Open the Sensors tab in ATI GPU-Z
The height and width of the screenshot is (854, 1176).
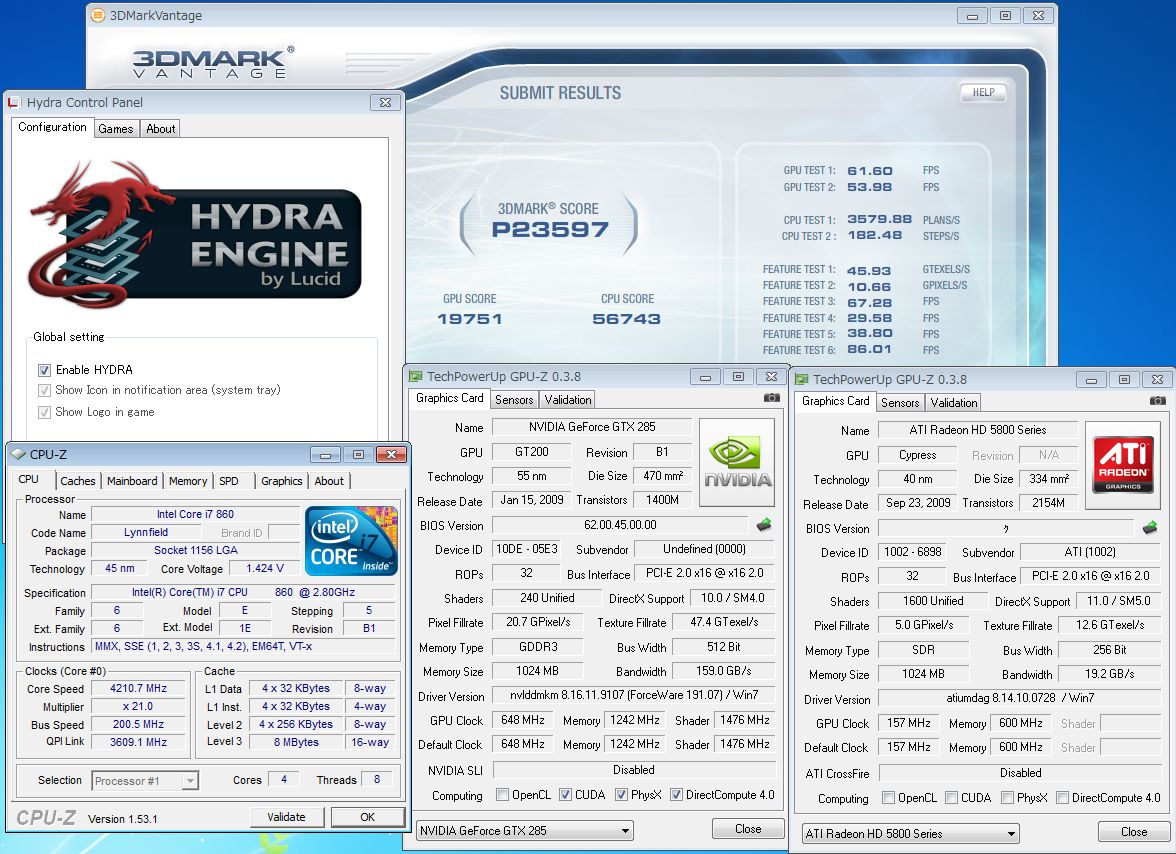pyautogui.click(x=900, y=402)
